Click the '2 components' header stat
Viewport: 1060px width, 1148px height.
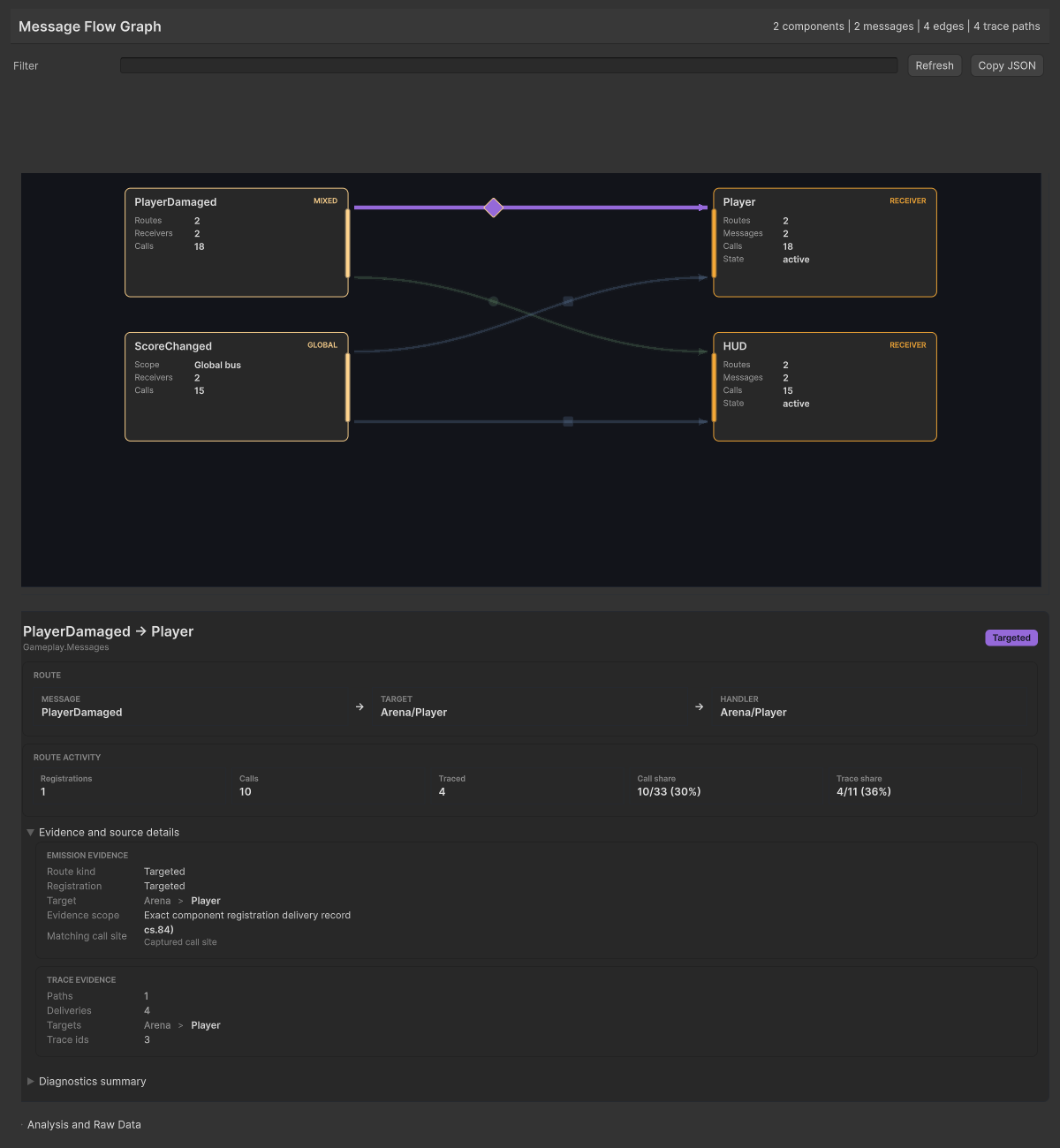tap(808, 26)
